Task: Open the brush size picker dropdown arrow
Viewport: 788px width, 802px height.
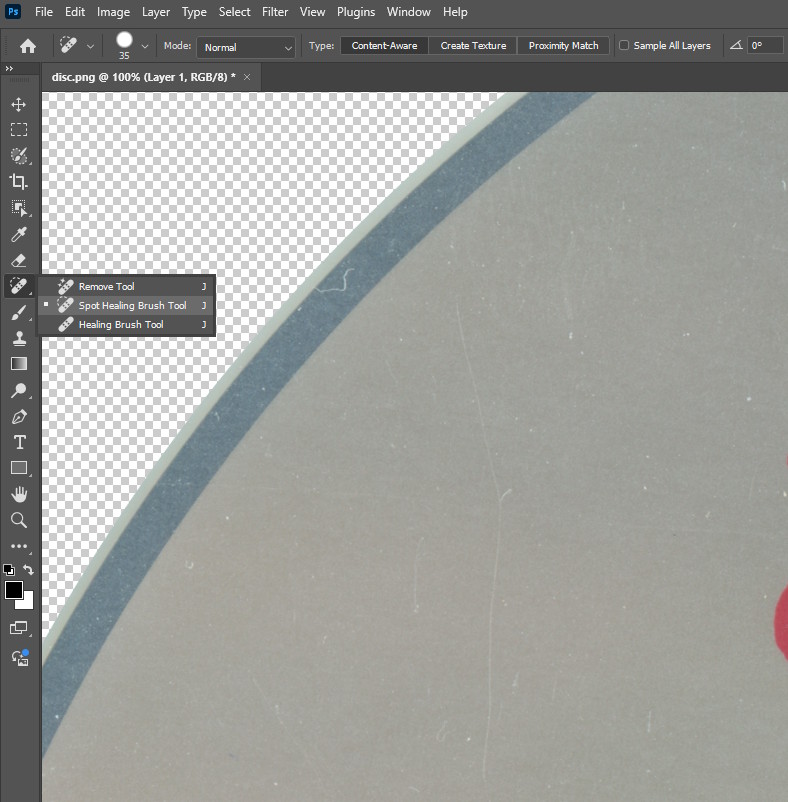Action: pos(145,47)
